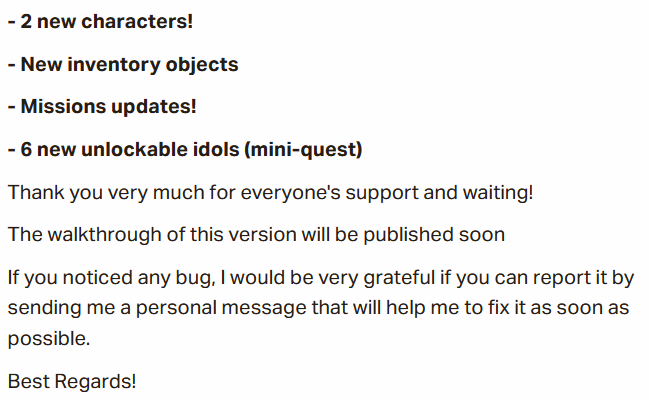Click the word "inventory" in bold list
Screen dimensions: 649x400
(x=114, y=65)
